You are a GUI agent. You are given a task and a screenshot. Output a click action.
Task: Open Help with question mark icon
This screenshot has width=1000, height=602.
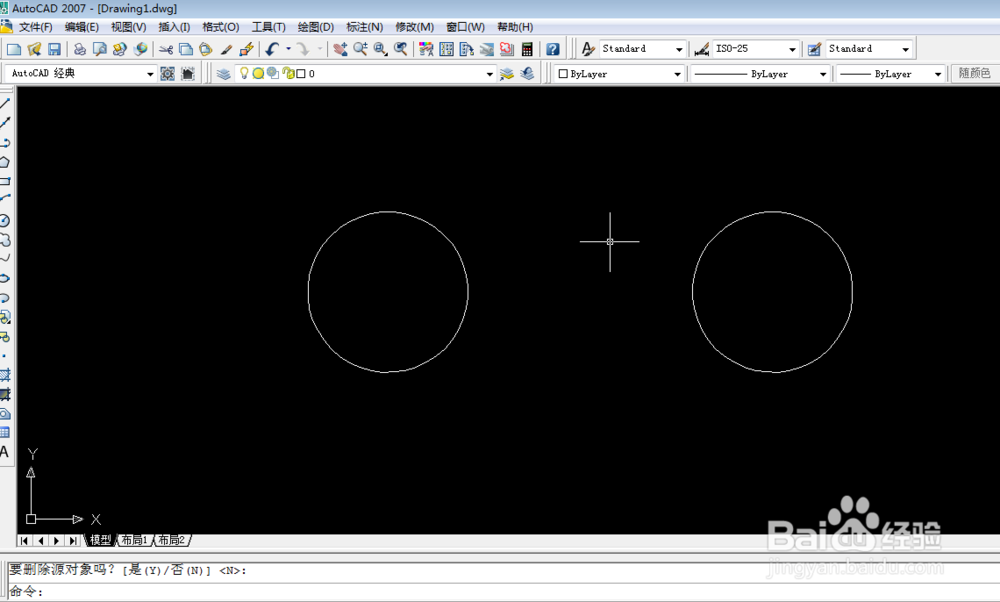553,49
